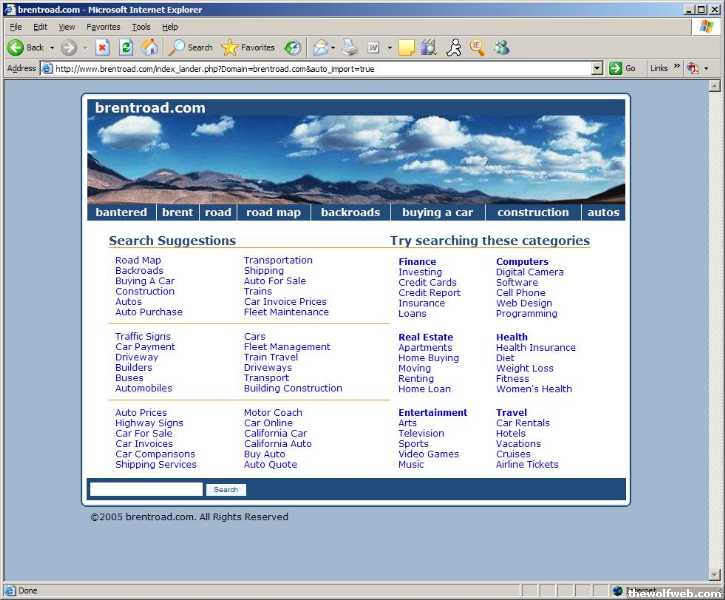The image size is (725, 600).
Task: Open the Search pane in the toolbar
Action: tap(191, 47)
